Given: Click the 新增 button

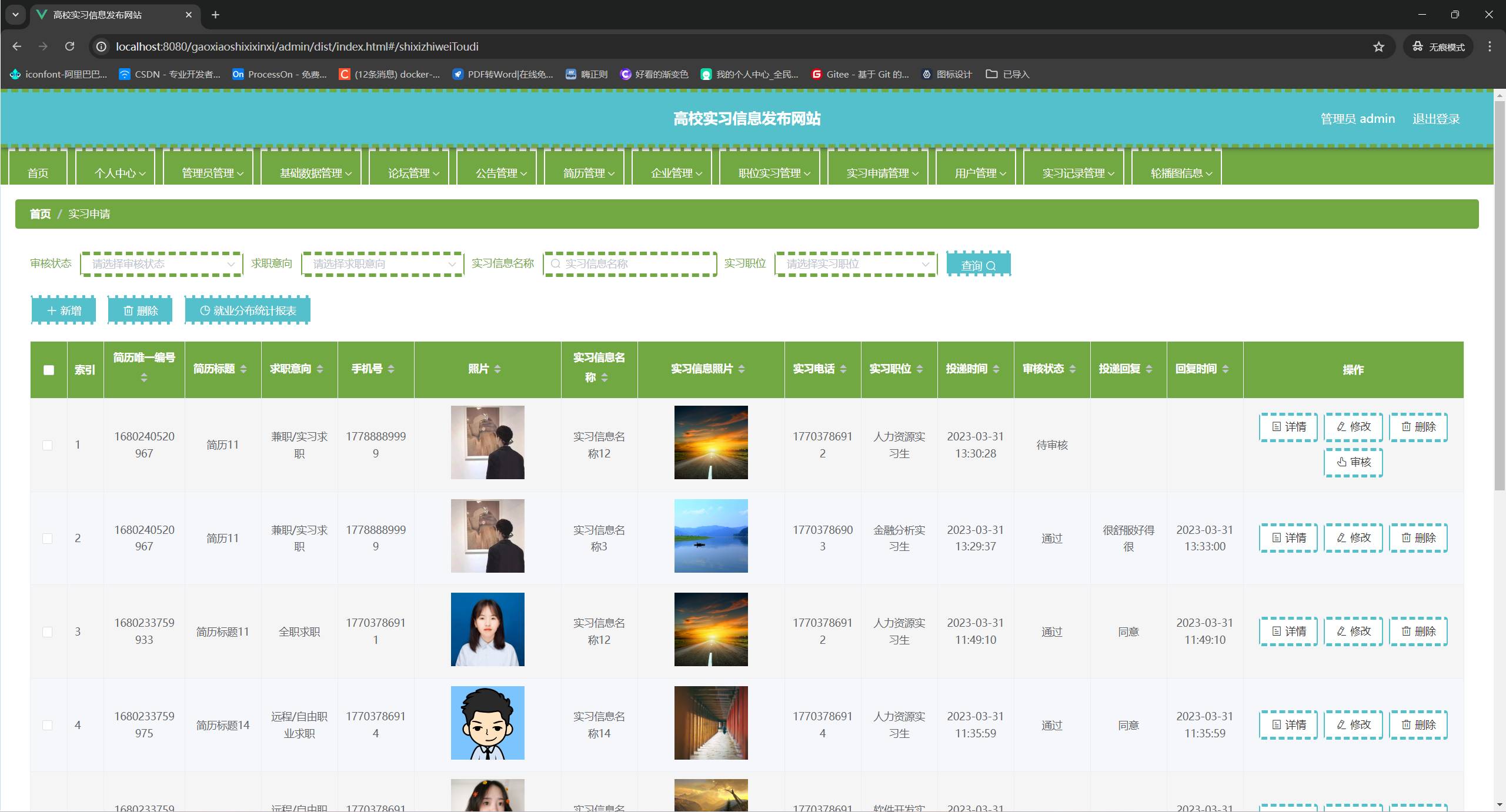Looking at the screenshot, I should coord(64,310).
